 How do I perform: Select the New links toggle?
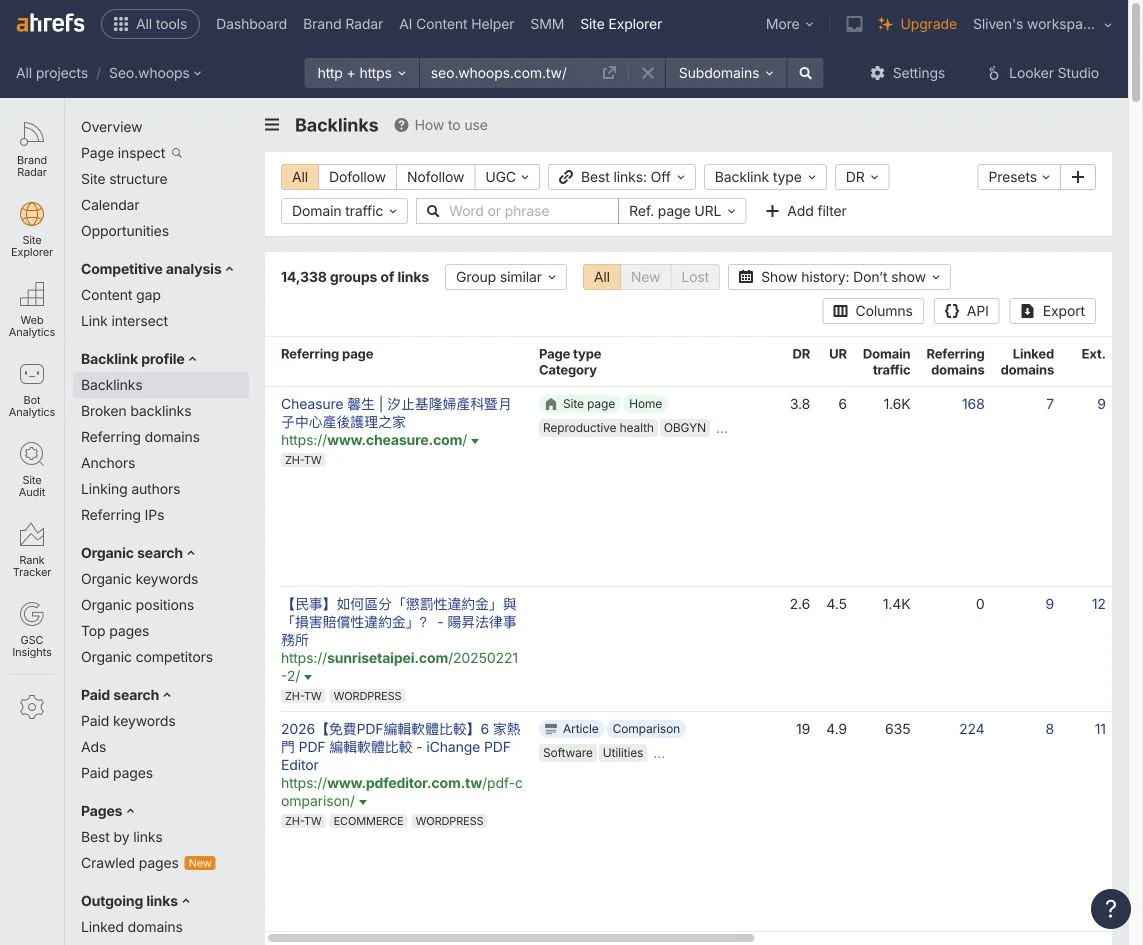click(x=645, y=277)
